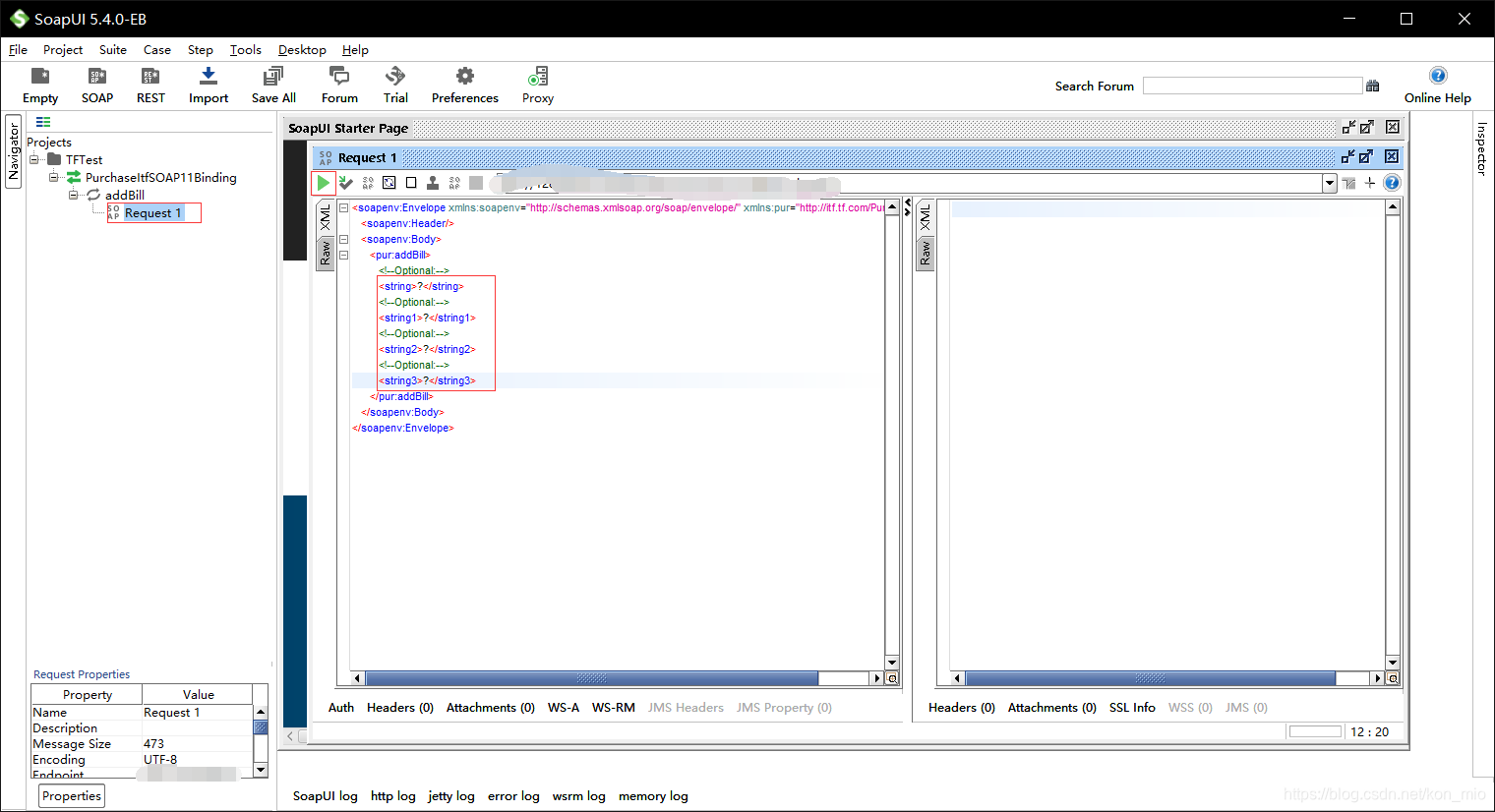Submit the request with the green play button

323,183
